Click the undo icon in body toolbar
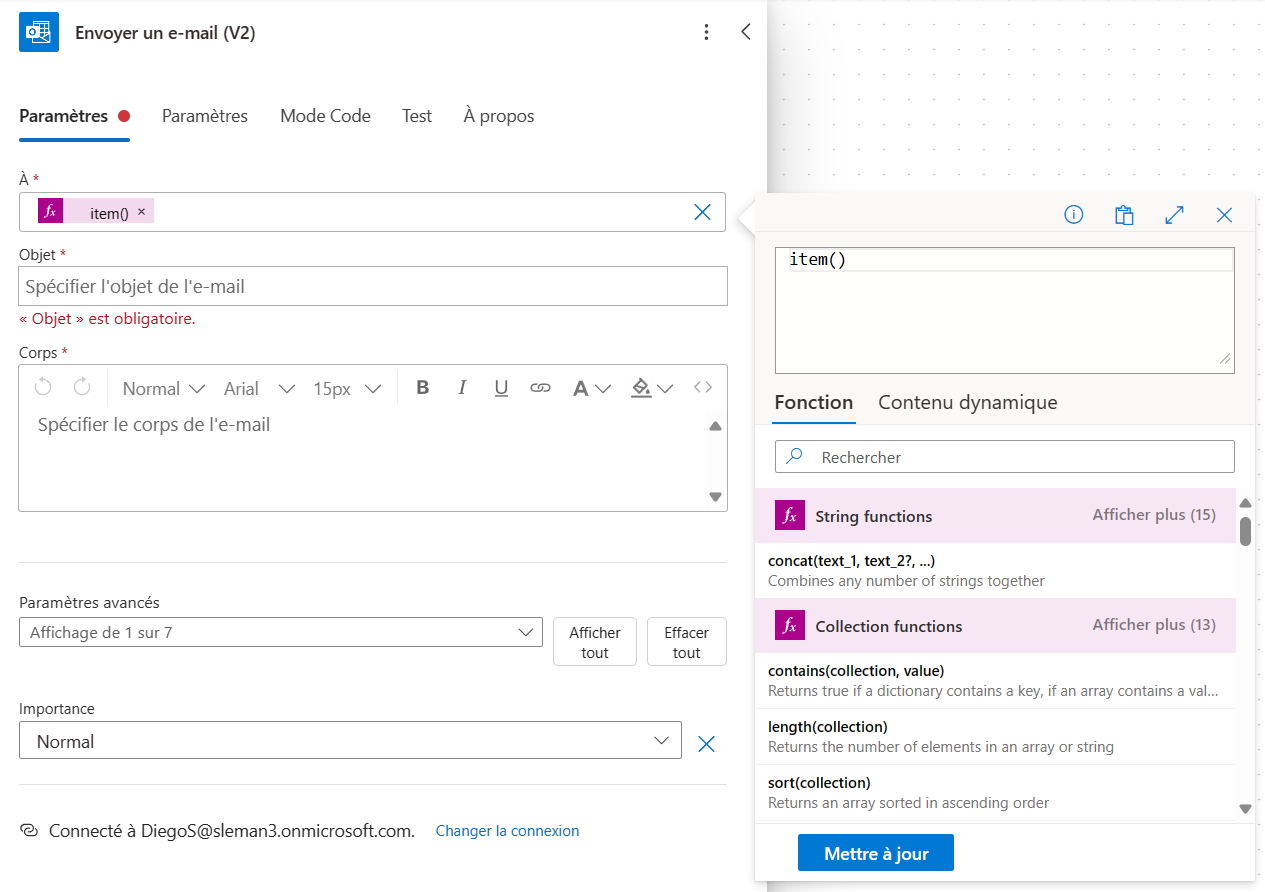The image size is (1265, 892). tap(43, 388)
